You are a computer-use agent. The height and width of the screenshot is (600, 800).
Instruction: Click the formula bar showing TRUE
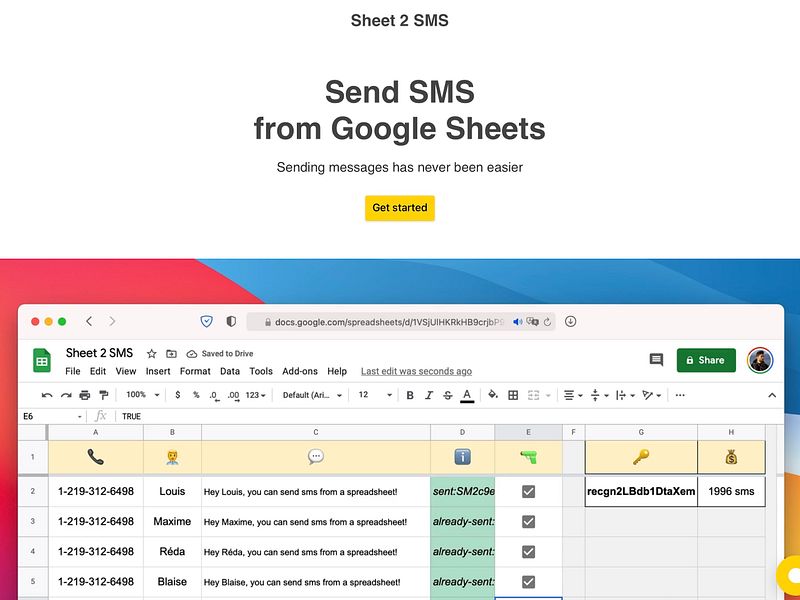[449, 416]
